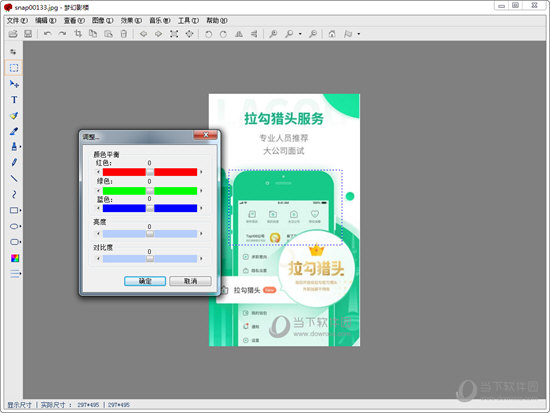Viewport: 550px width, 413px height.
Task: Click the Paste toolbar icon
Action: coord(108,34)
